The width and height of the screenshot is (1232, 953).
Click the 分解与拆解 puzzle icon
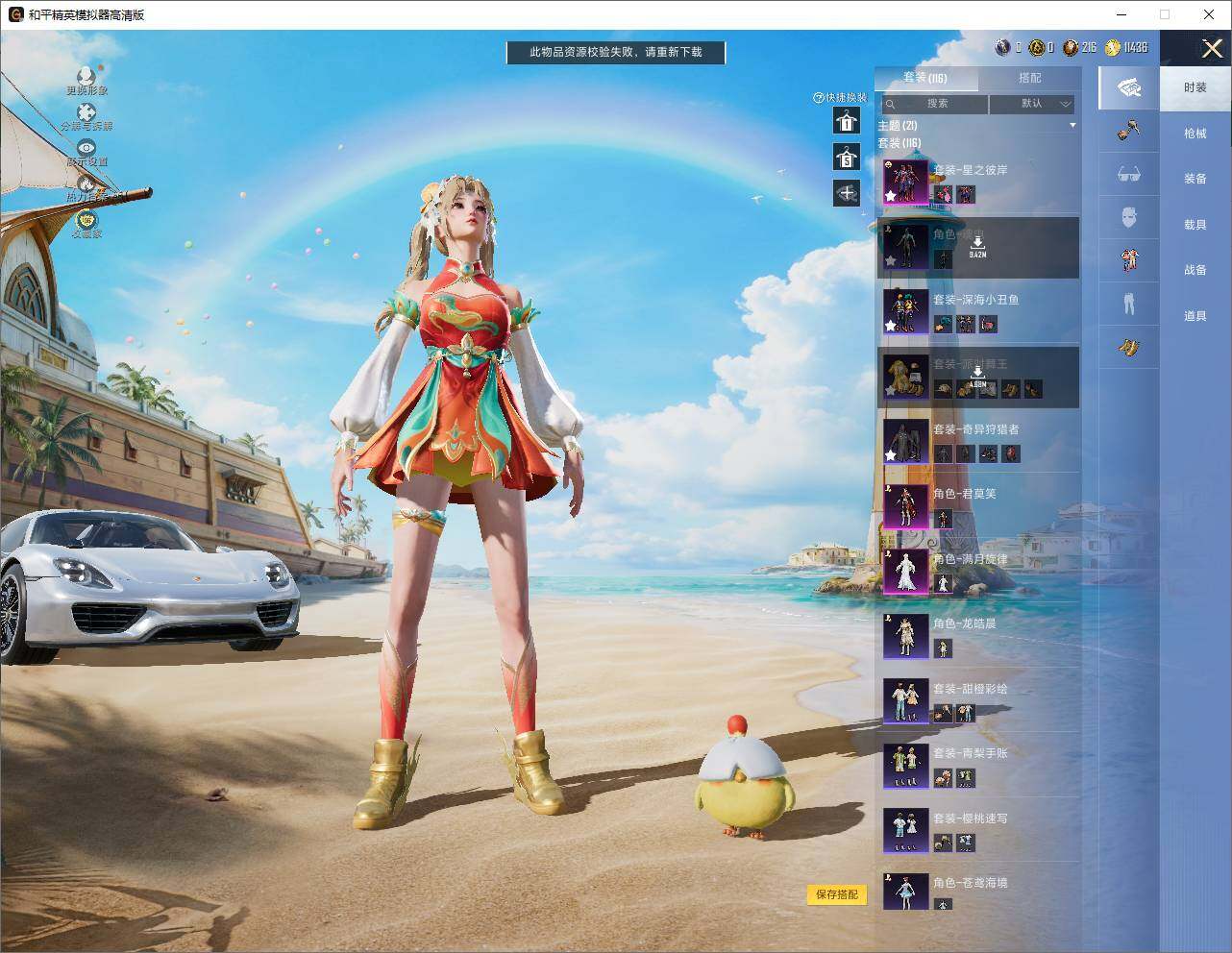click(86, 112)
